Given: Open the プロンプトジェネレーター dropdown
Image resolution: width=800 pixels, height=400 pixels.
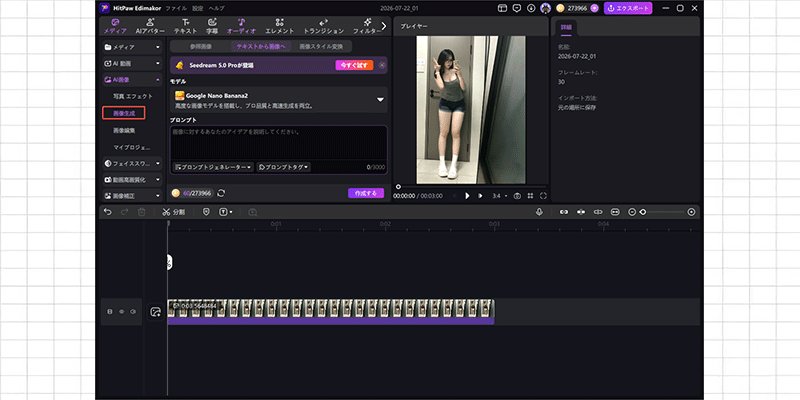Looking at the screenshot, I should (x=213, y=167).
